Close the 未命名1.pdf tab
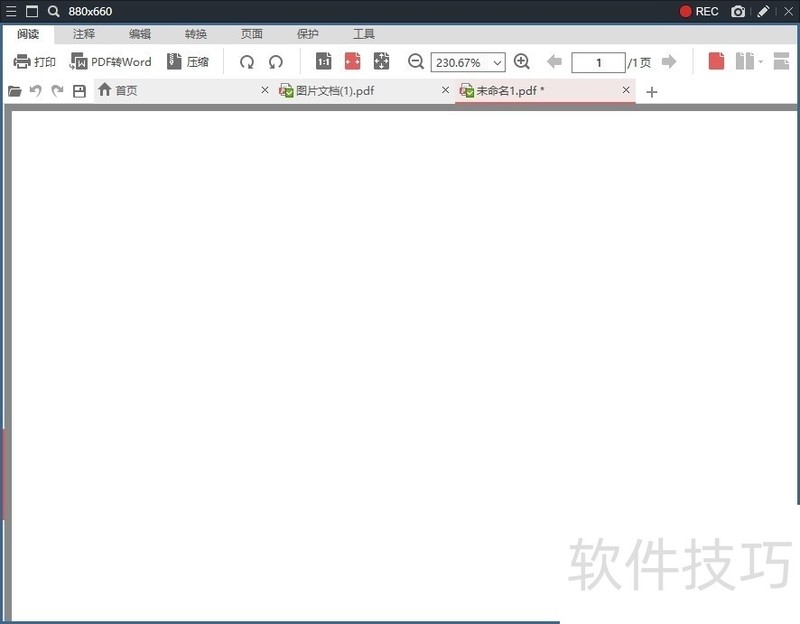800x624 pixels. point(626,90)
